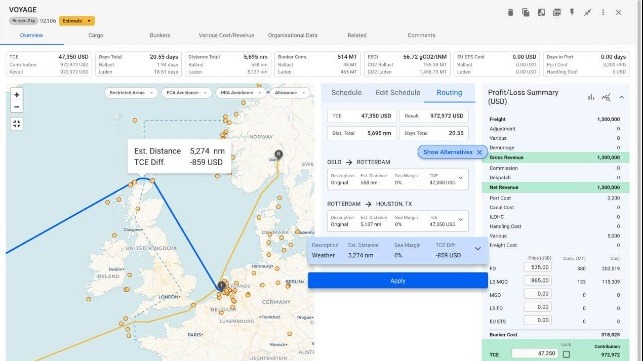This screenshot has width=643, height=361.
Task: Open the ECA Avoidance dropdown
Action: click(187, 93)
